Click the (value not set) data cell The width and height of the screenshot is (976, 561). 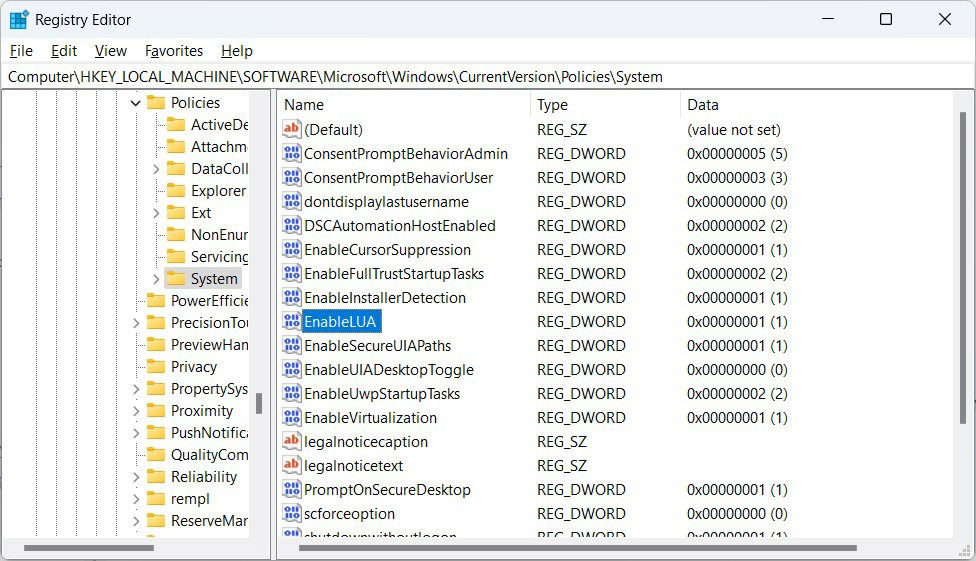tap(734, 130)
